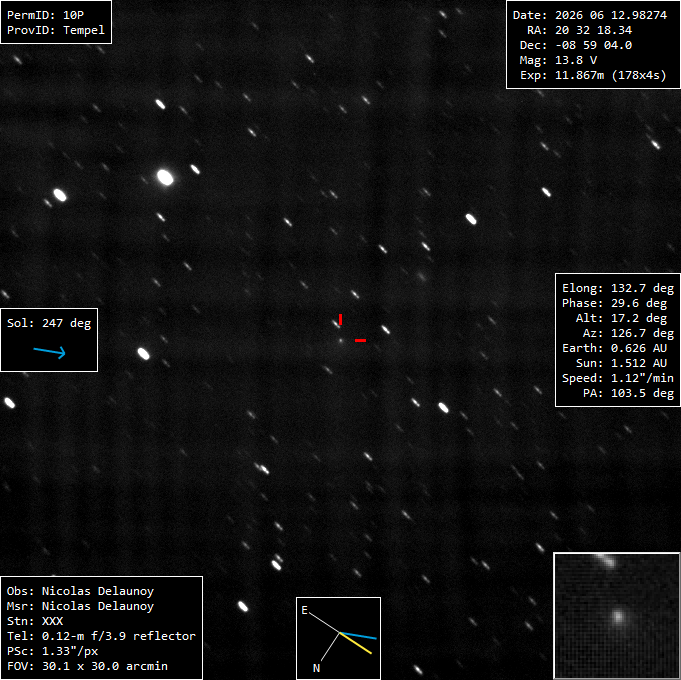The image size is (681, 680).
Task: Select the FOV: 30.1 x 30.0 arcmin line
Action: [x=87, y=666]
